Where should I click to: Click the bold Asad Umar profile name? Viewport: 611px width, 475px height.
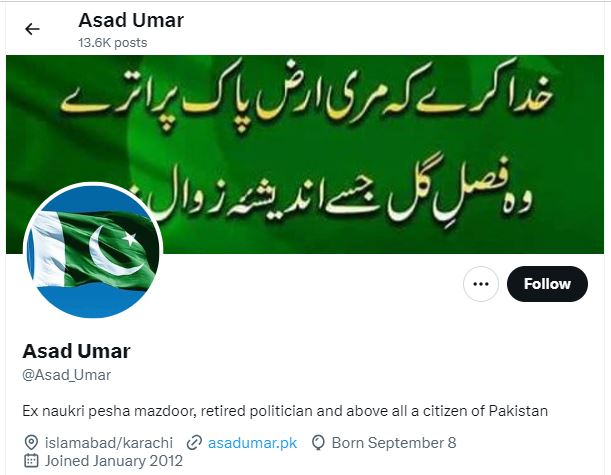pos(76,351)
